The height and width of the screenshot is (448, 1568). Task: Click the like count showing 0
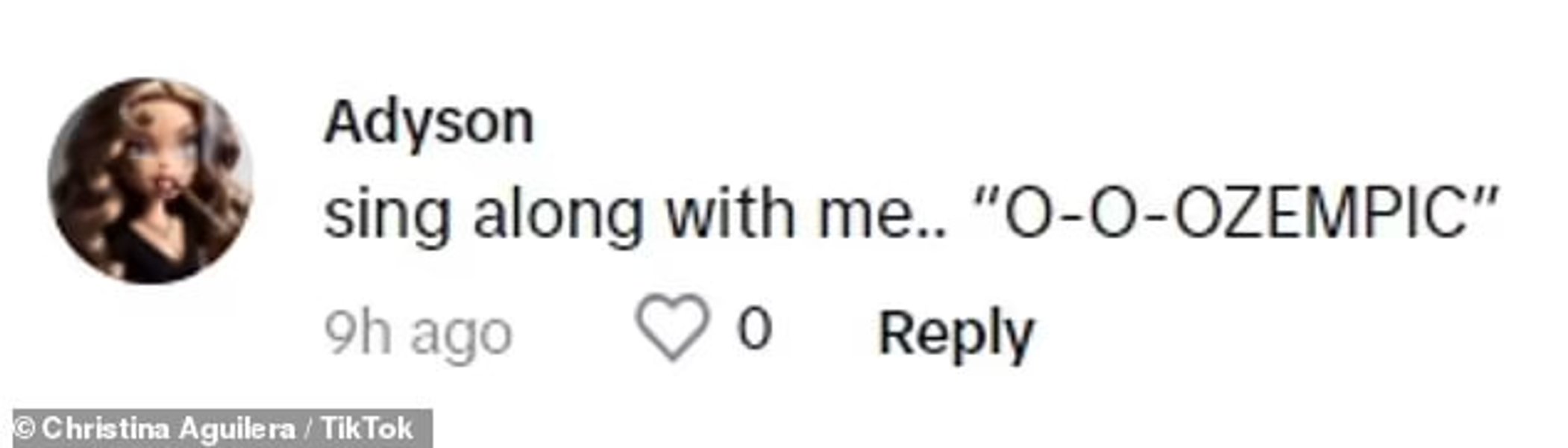coord(754,328)
